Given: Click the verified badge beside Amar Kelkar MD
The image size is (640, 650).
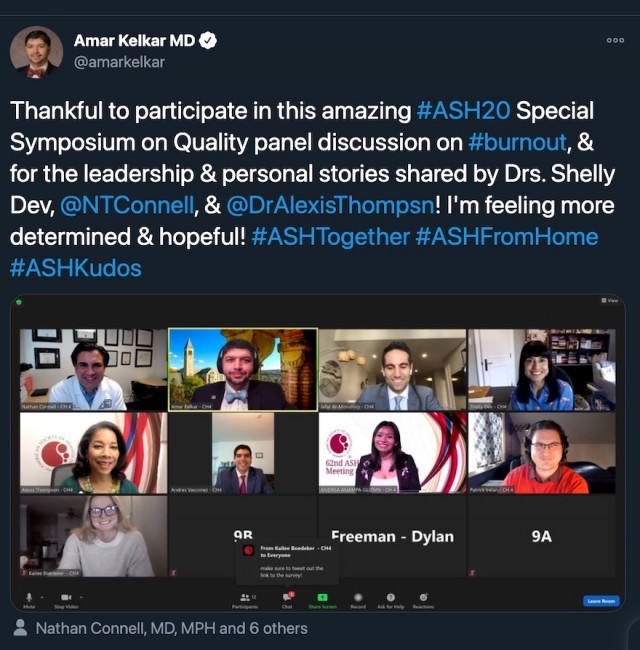Looking at the screenshot, I should pos(208,41).
